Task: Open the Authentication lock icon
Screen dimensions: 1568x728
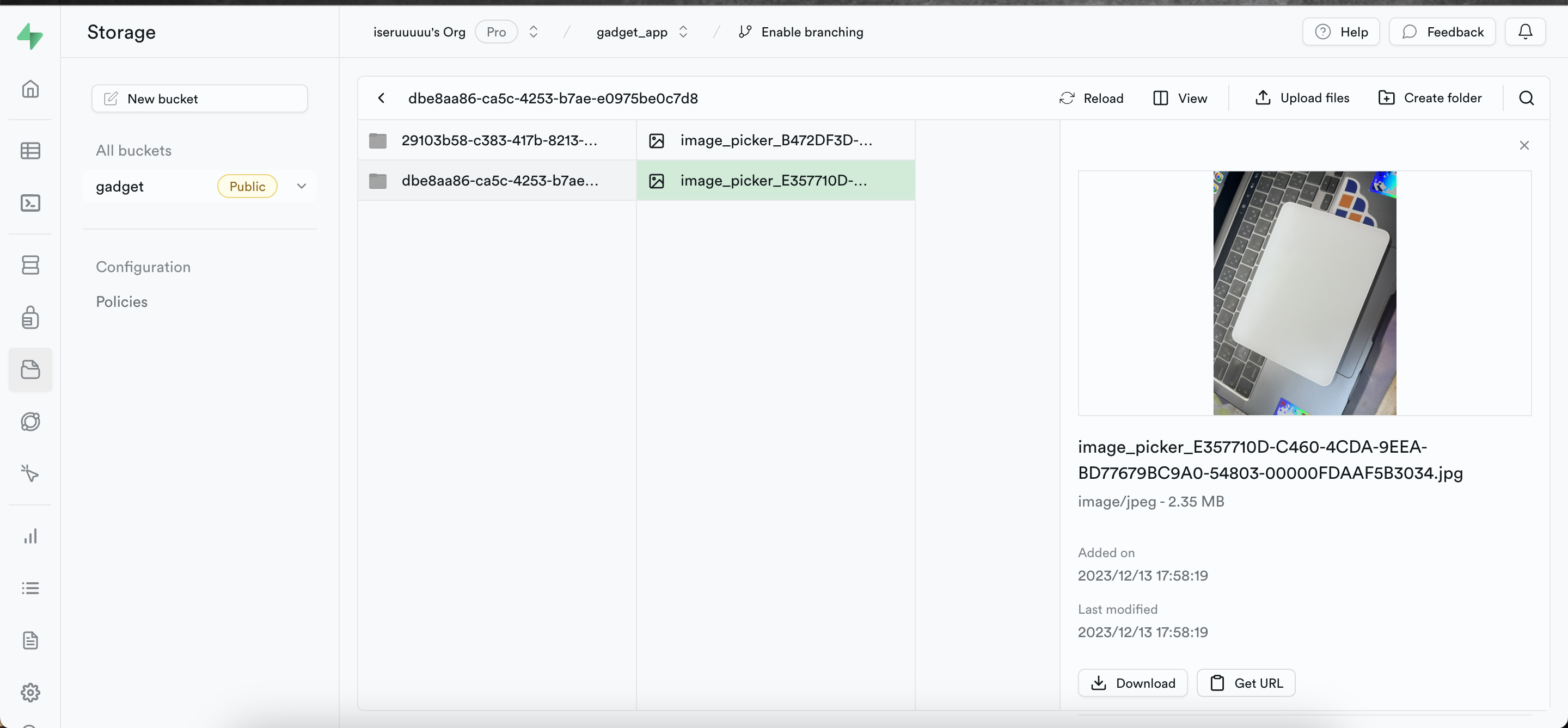Action: pos(30,317)
